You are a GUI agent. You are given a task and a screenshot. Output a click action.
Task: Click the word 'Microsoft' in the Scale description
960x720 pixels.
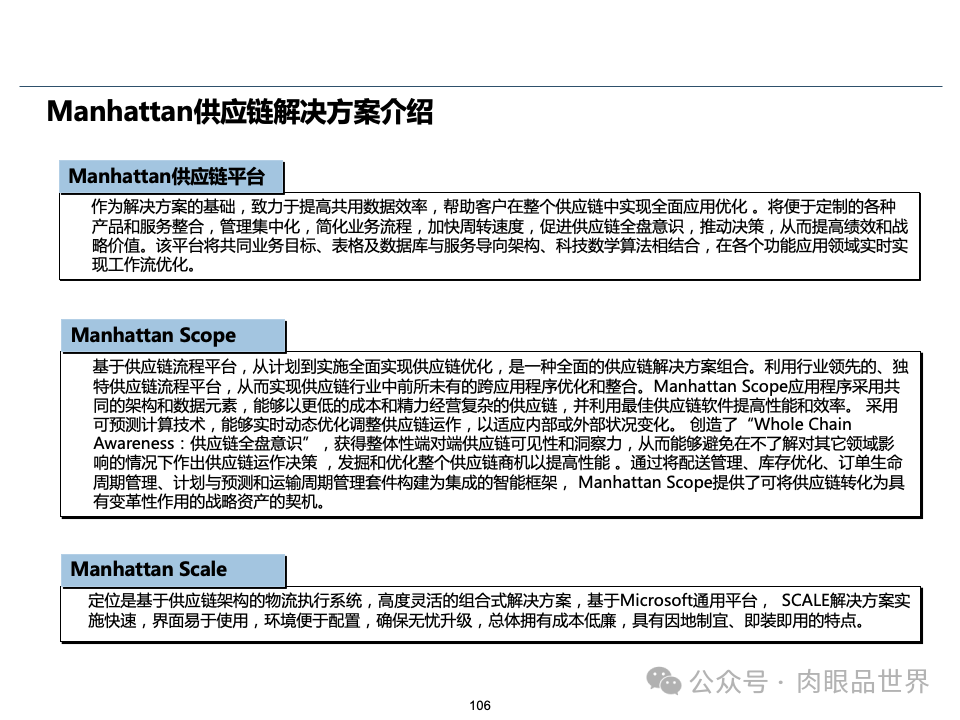click(657, 601)
